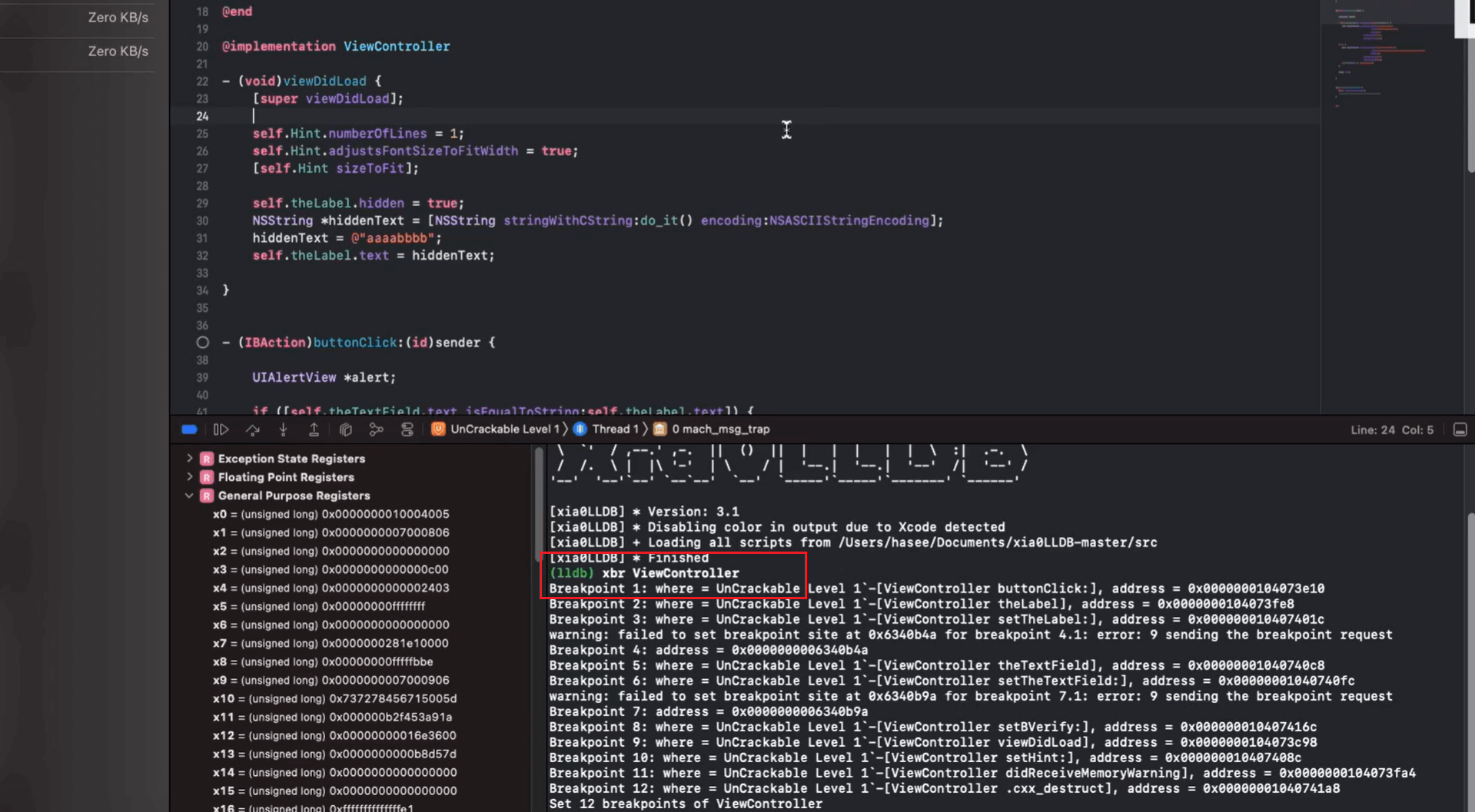Select register x11 row
This screenshot has height=812, width=1475.
point(332,717)
